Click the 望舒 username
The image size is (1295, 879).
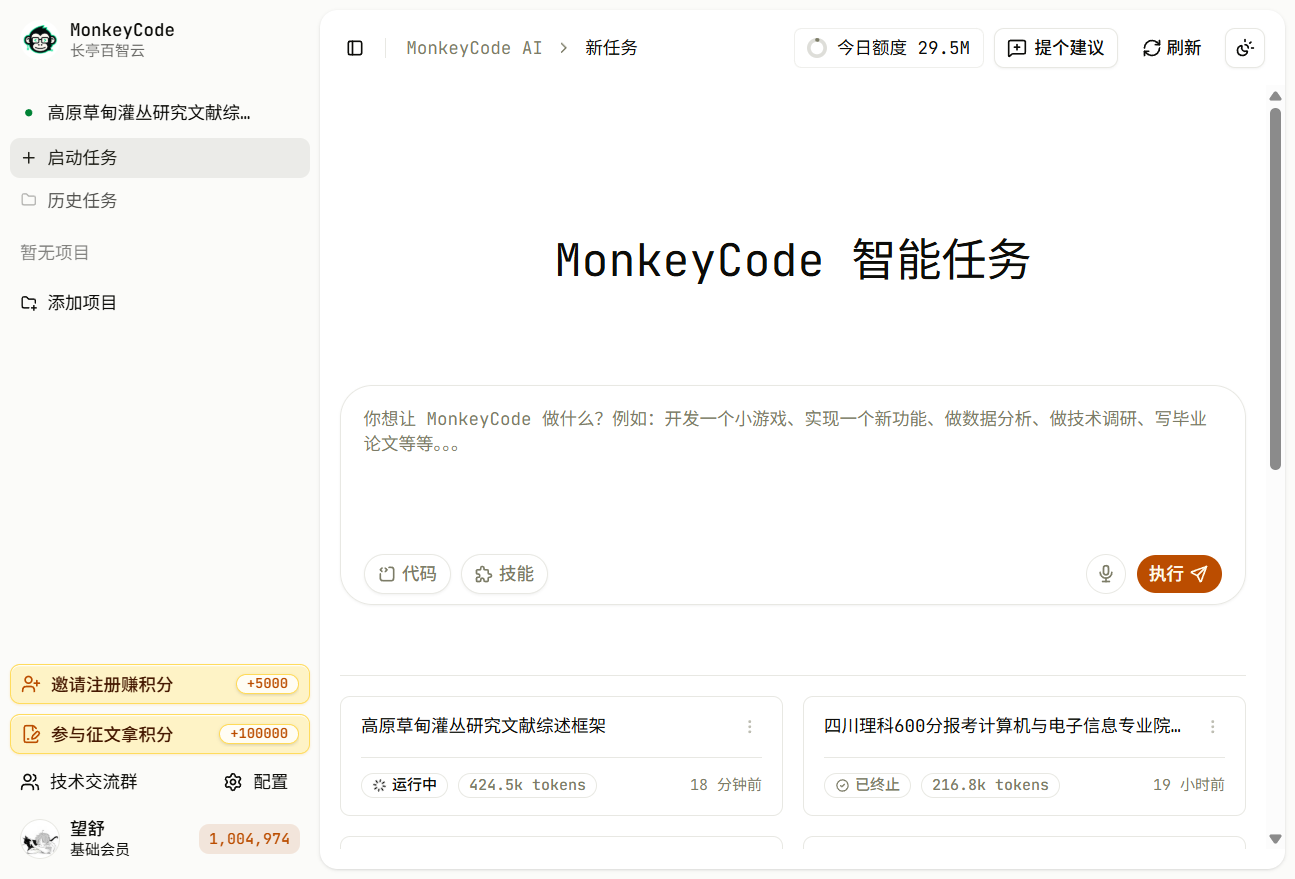(87, 828)
